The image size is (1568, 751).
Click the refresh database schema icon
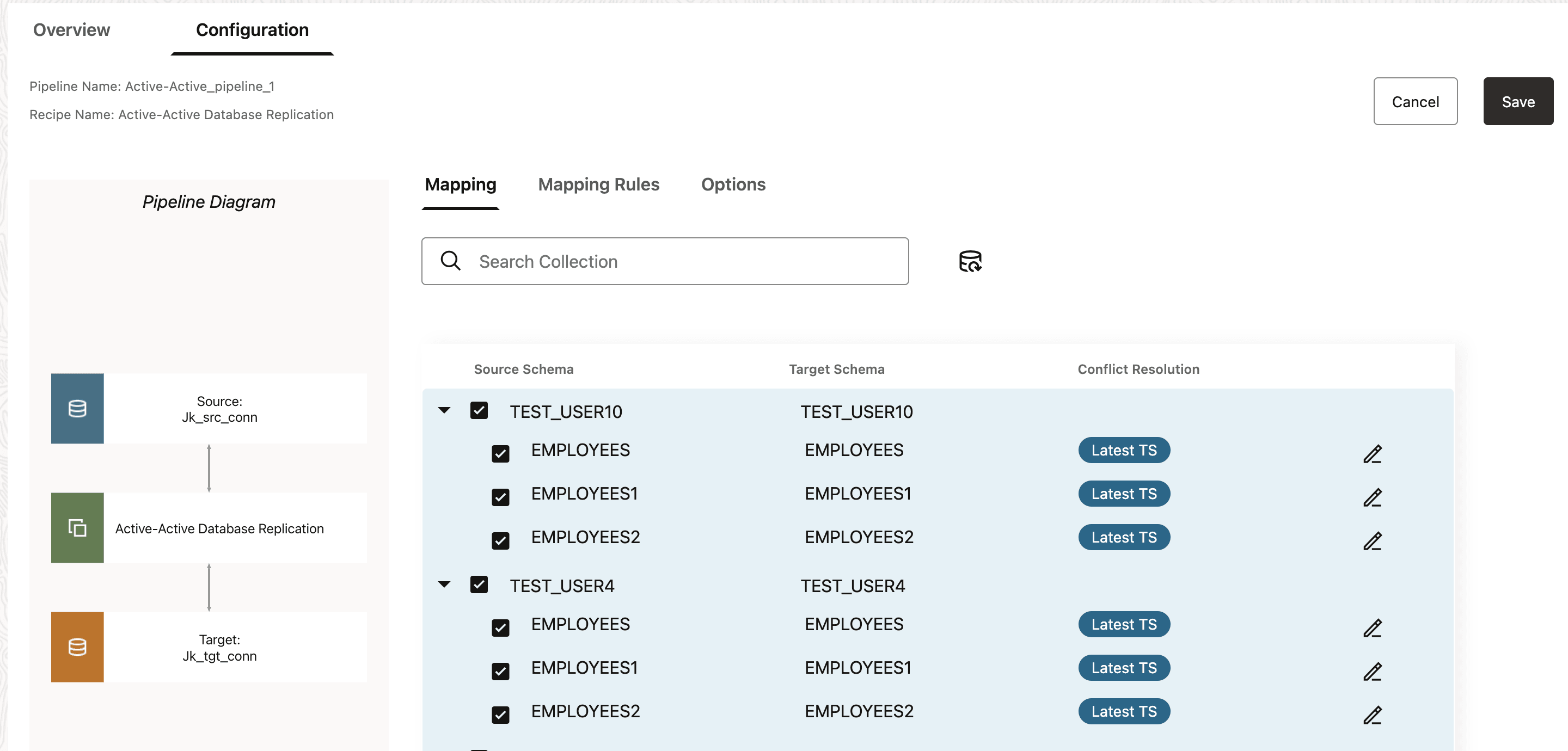click(x=970, y=261)
